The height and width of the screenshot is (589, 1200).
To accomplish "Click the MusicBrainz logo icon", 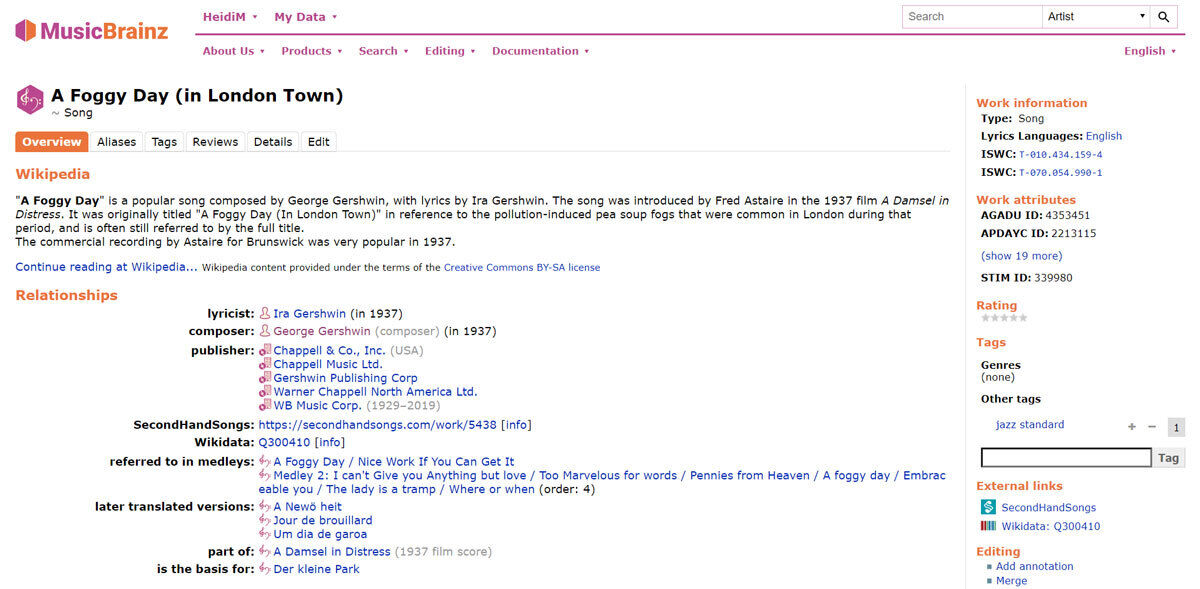I will tap(26, 30).
